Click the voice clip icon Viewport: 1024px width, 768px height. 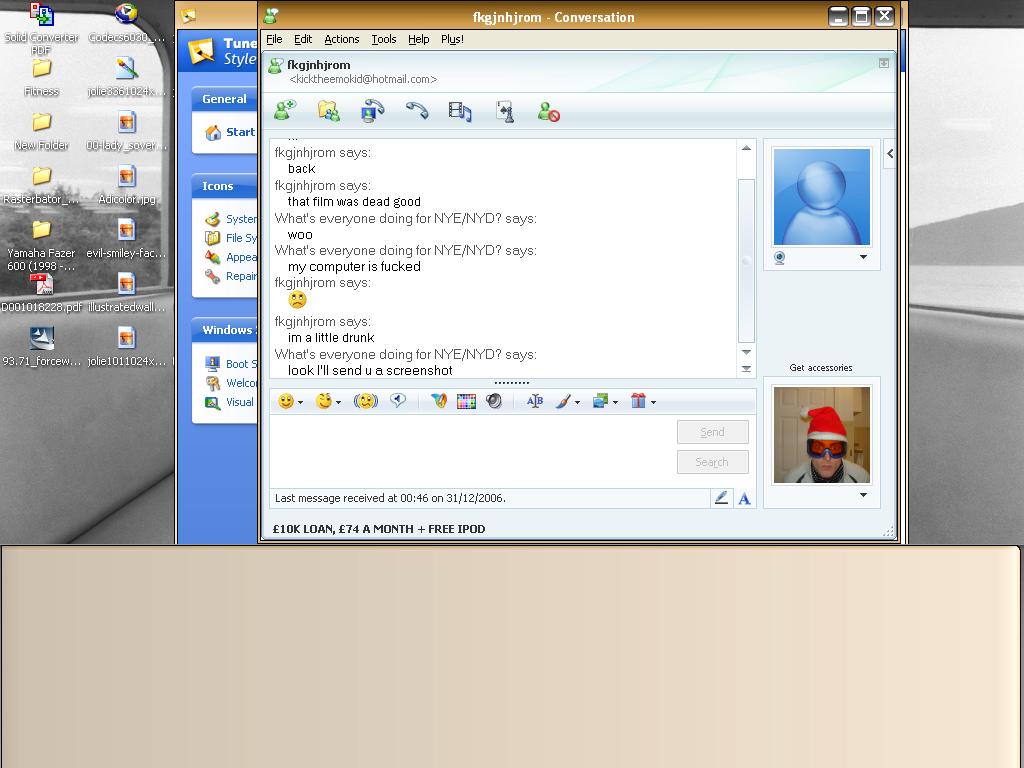[398, 401]
